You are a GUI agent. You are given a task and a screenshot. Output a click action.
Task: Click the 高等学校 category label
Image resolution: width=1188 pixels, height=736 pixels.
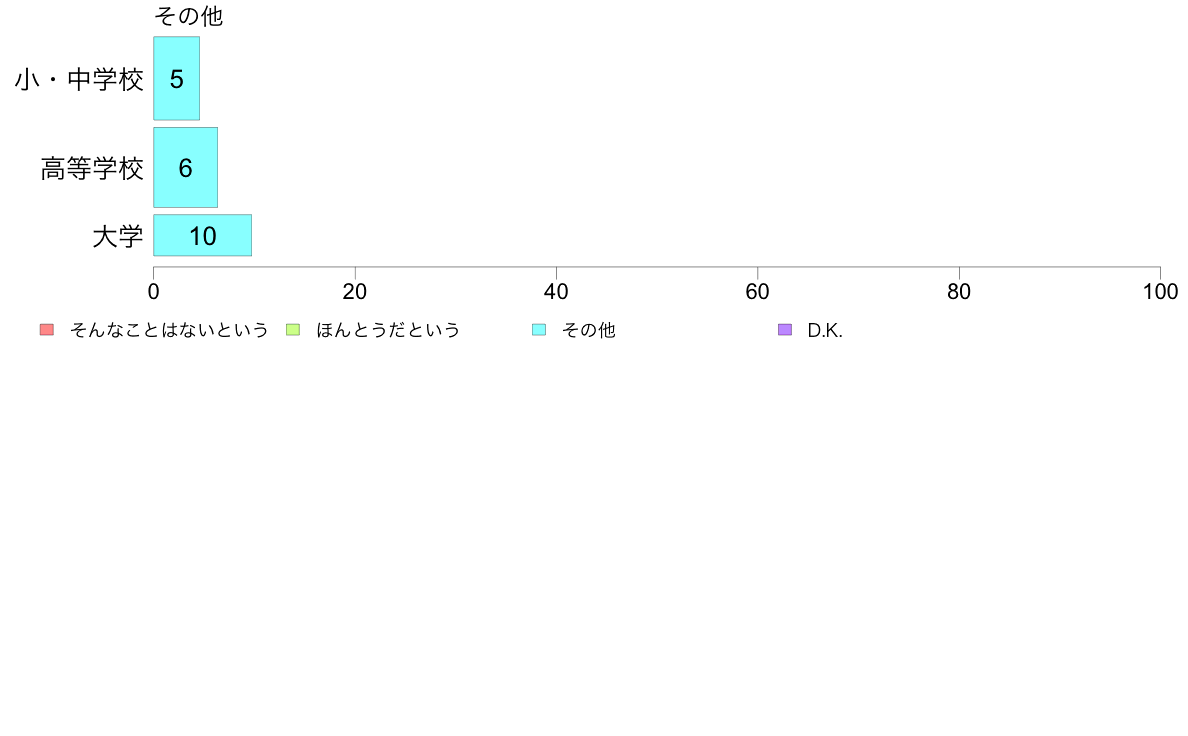(x=92, y=168)
